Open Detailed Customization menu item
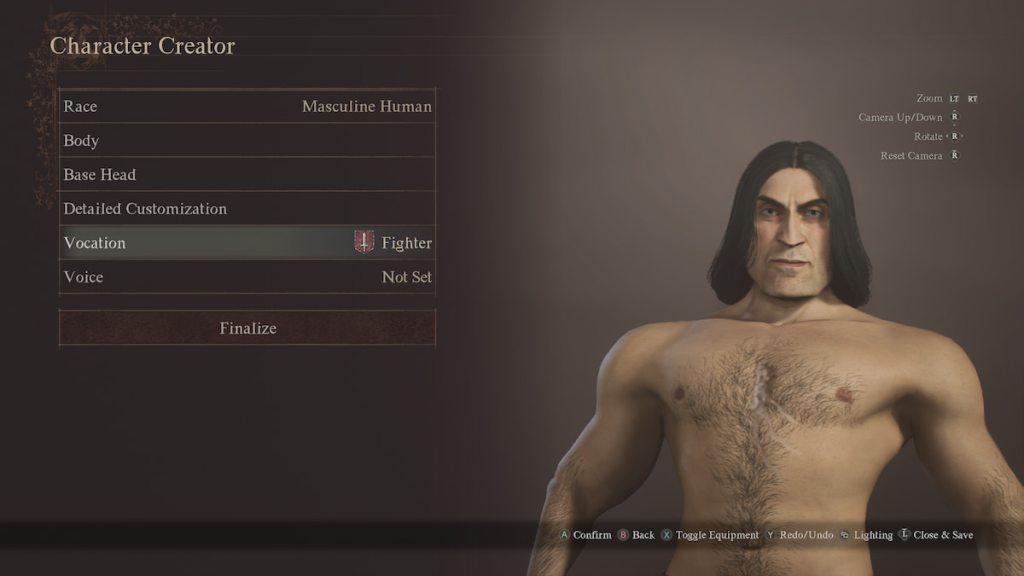The image size is (1024, 576). (x=248, y=208)
